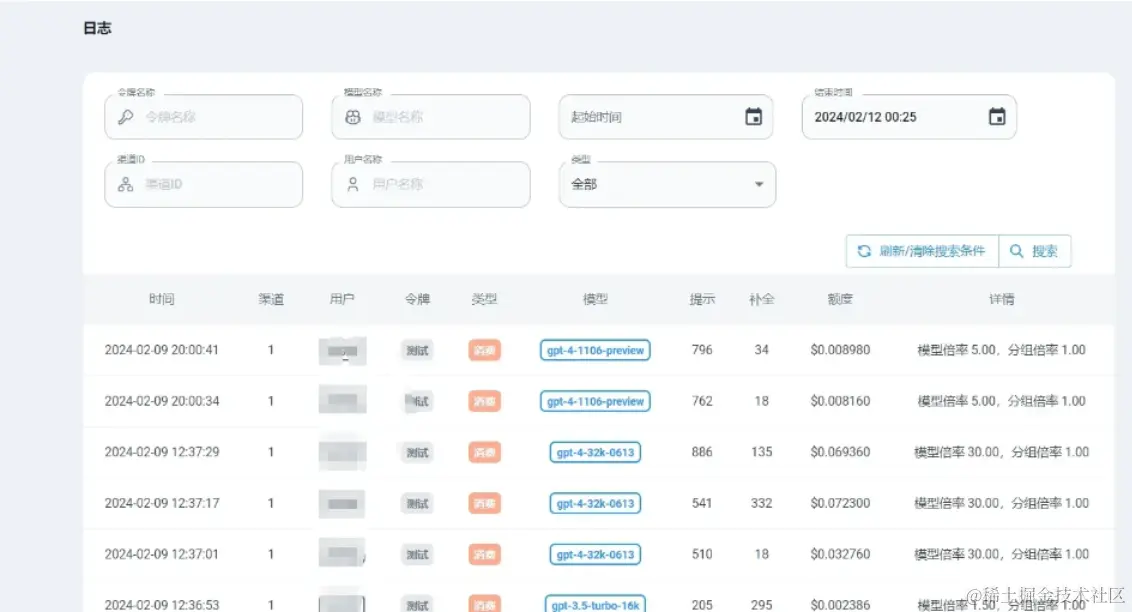Click the 刷新/清除搜索条件 button

922,251
